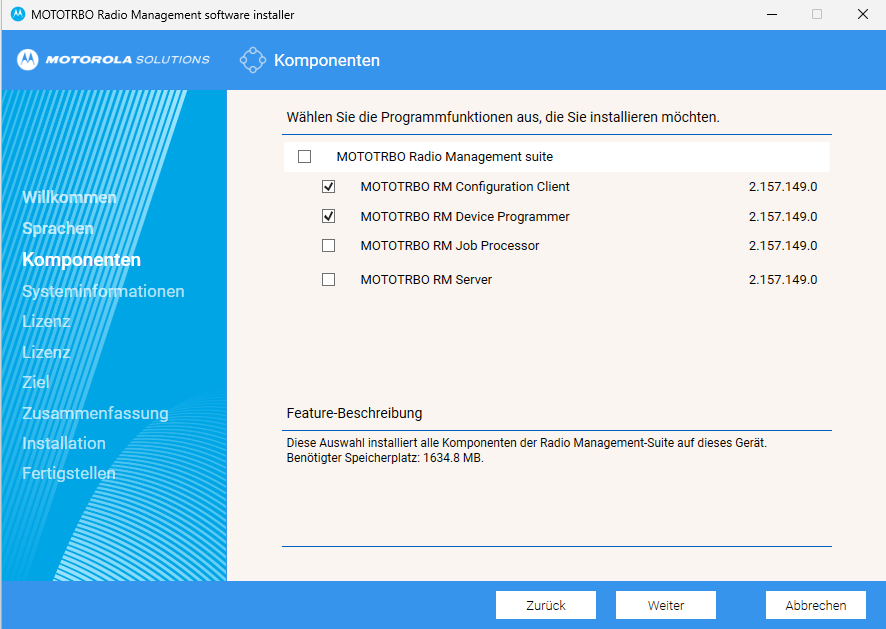Click the Motorola app icon in title bar
The width and height of the screenshot is (886, 629).
click(x=18, y=14)
